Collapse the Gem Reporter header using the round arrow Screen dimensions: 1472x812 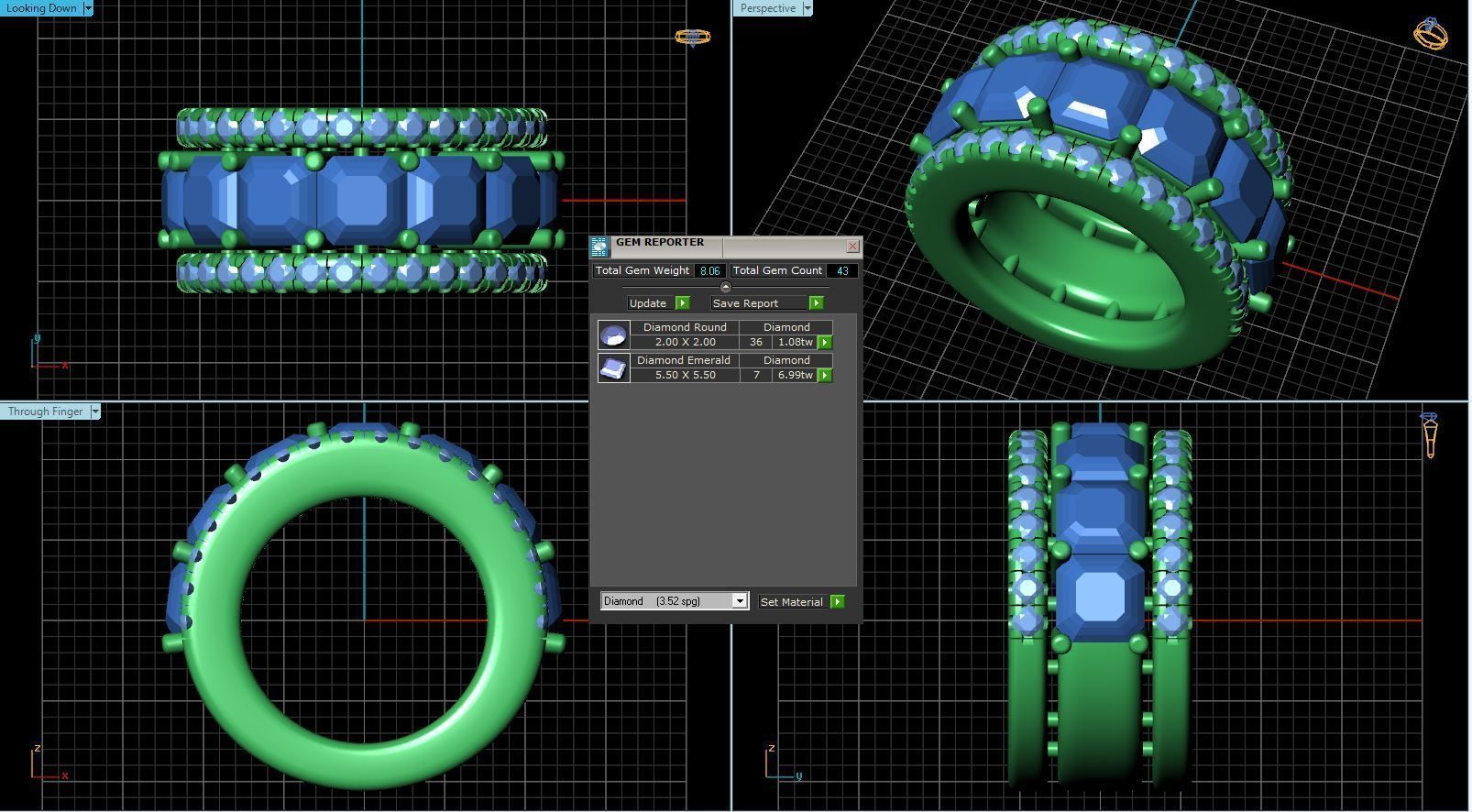[x=725, y=287]
